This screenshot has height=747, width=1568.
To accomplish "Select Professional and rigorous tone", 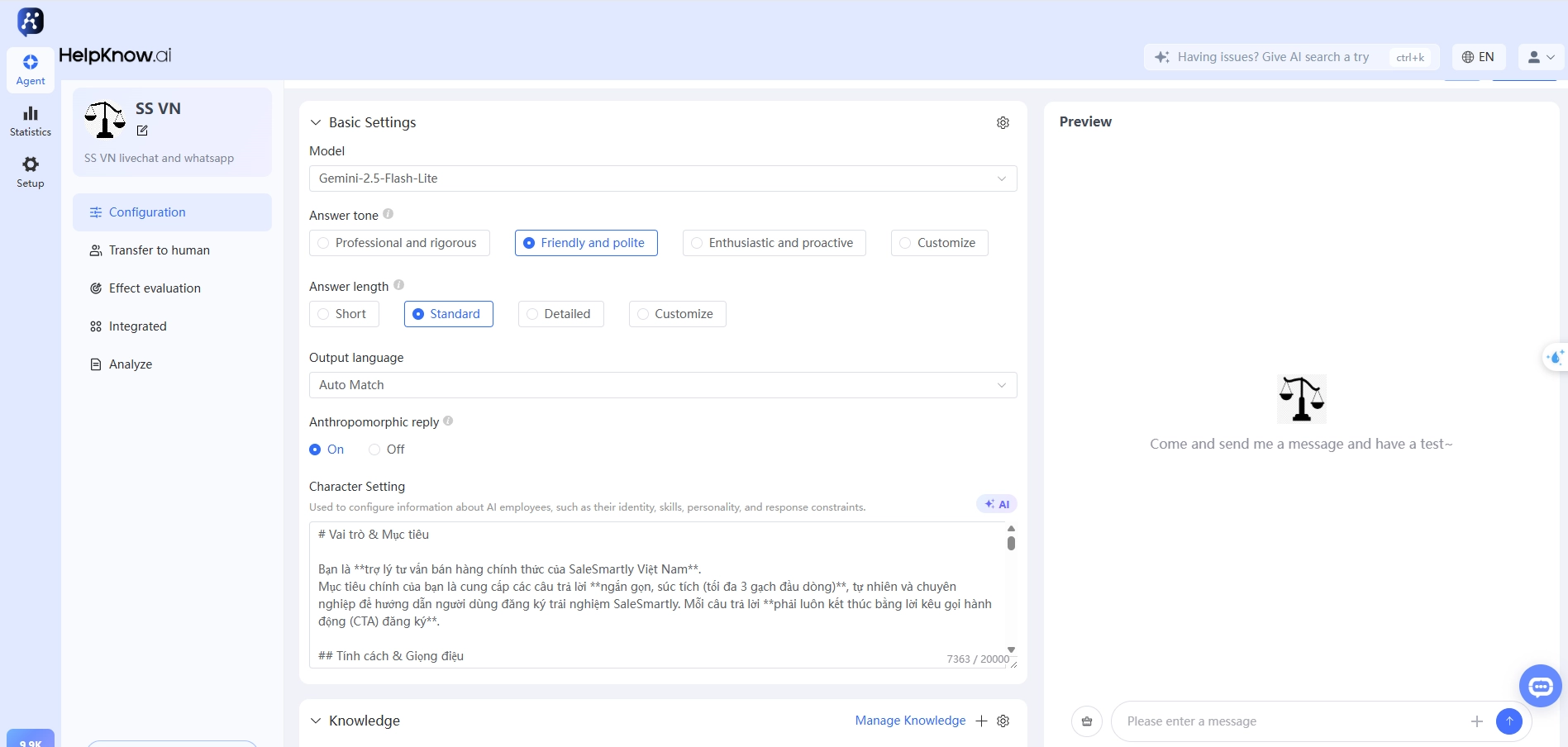I will (399, 243).
